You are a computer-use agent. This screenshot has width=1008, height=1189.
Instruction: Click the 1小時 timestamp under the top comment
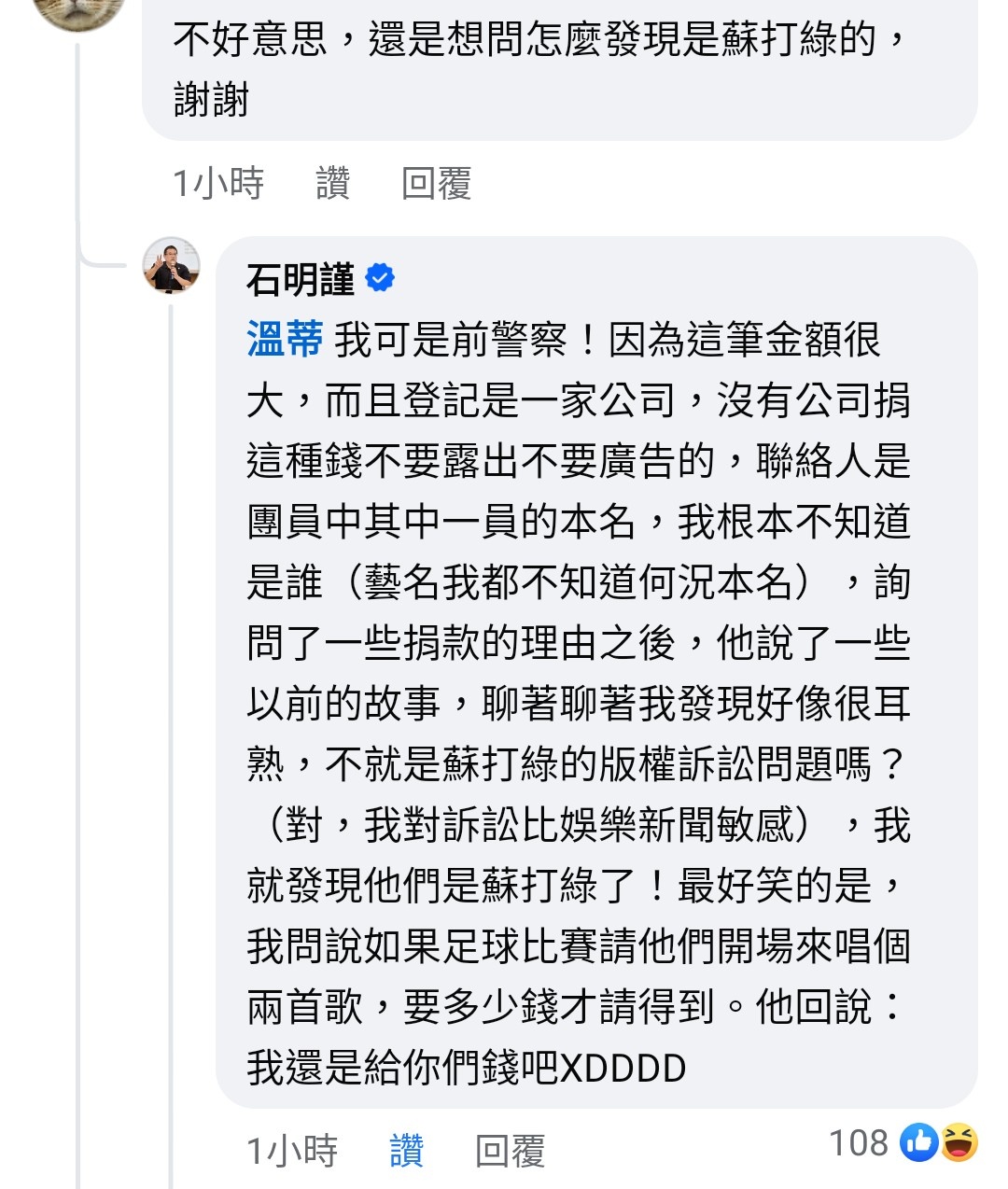click(218, 183)
